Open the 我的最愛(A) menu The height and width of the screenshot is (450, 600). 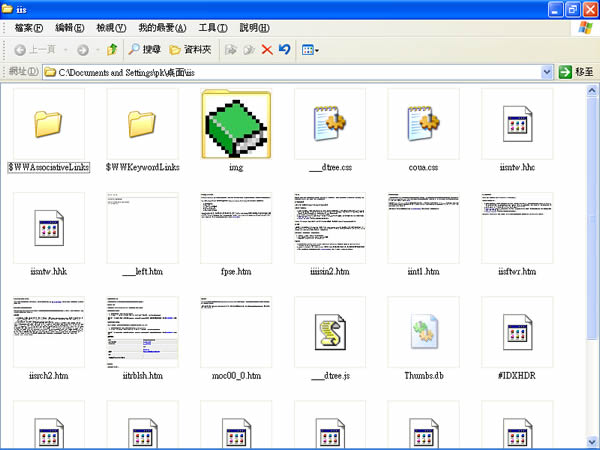162,28
